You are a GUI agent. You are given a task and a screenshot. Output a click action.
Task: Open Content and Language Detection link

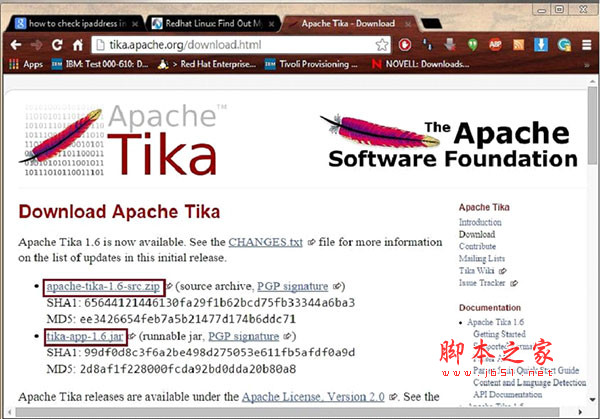point(530,382)
